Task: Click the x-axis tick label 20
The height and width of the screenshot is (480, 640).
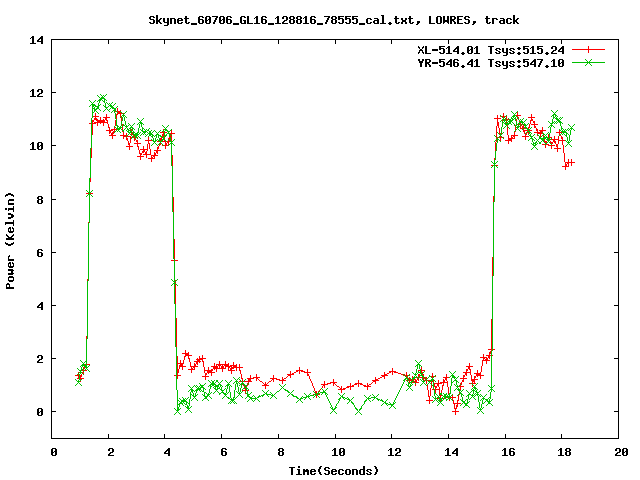Action: pyautogui.click(x=621, y=452)
